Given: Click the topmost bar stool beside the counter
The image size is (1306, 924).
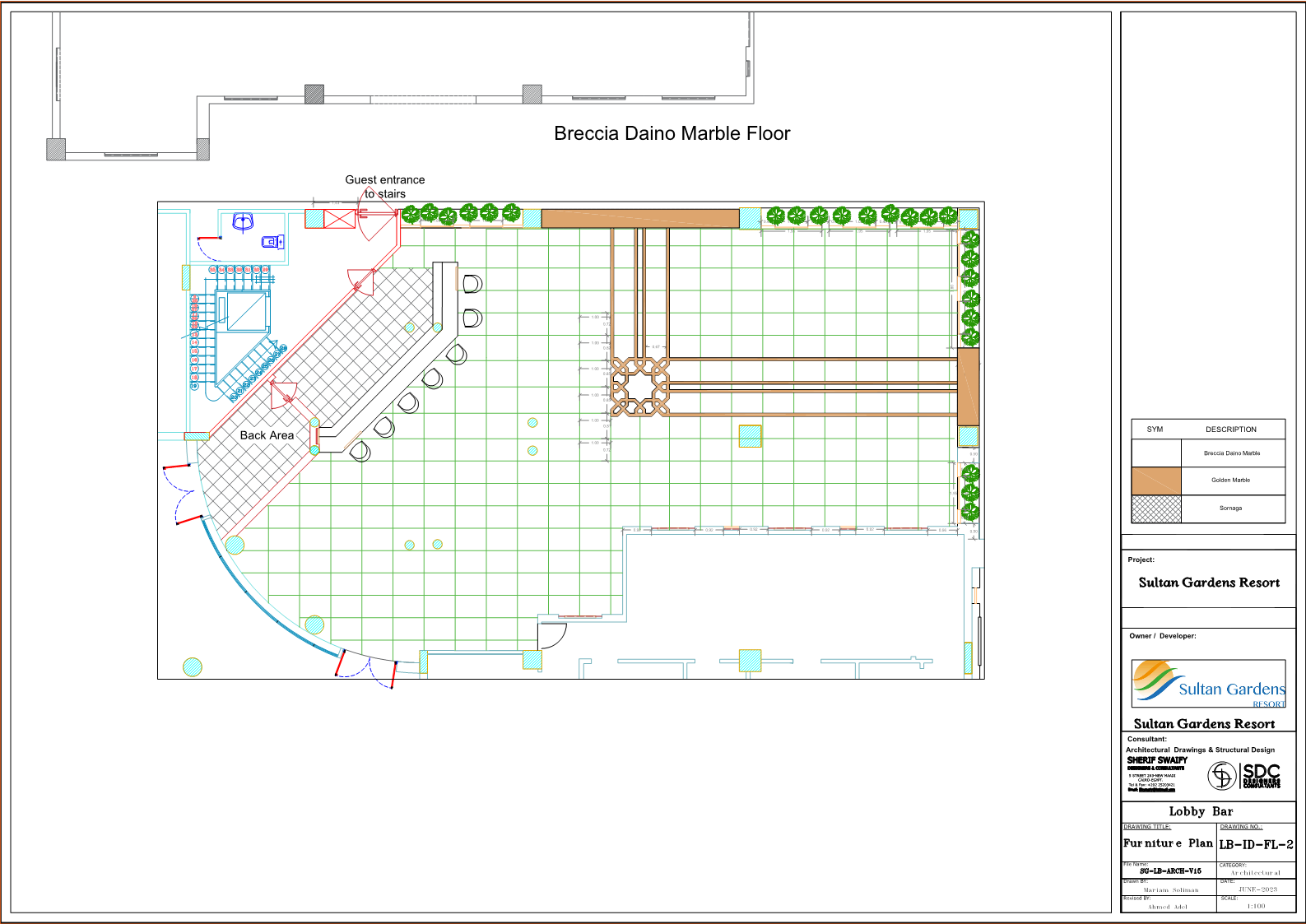Looking at the screenshot, I should (x=472, y=284).
